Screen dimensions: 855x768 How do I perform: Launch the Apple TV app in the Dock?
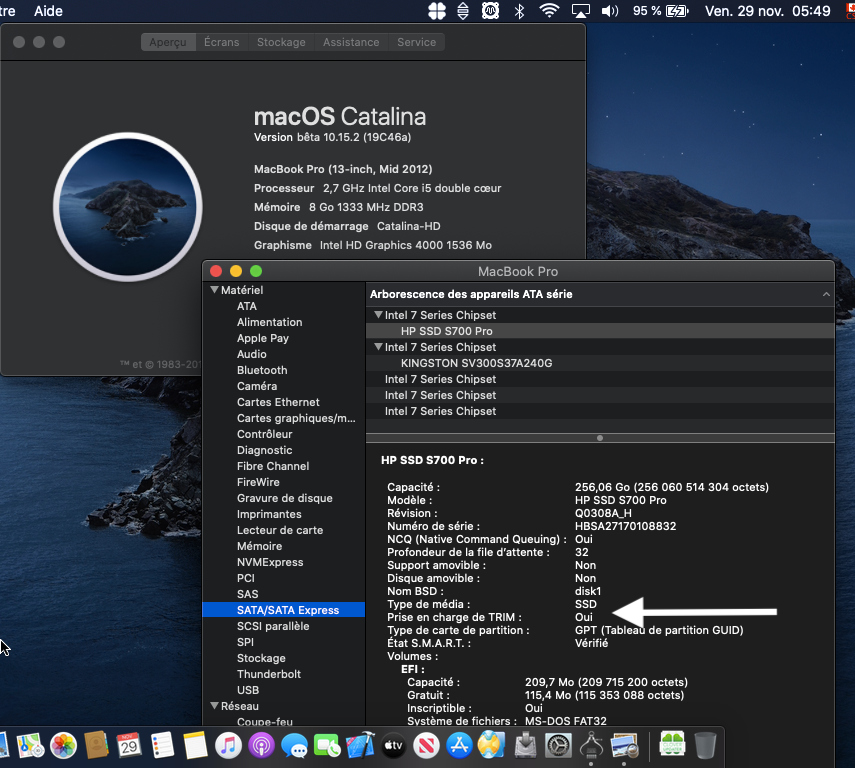pyautogui.click(x=393, y=745)
